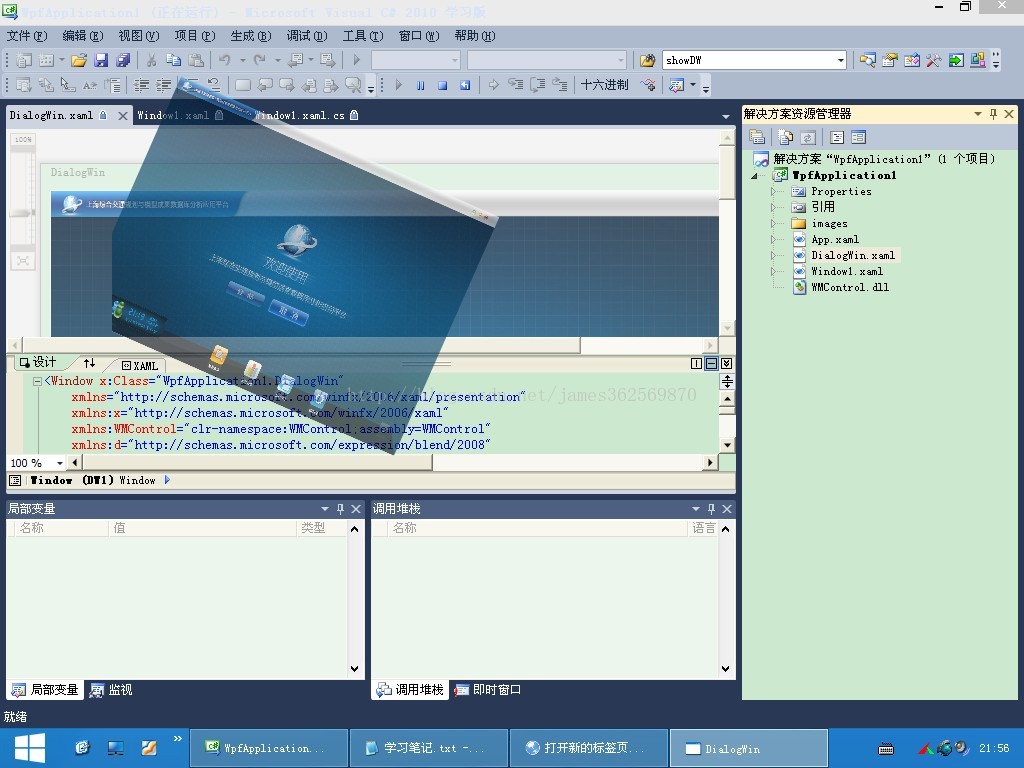Click the Save icon in toolbar

point(101,60)
